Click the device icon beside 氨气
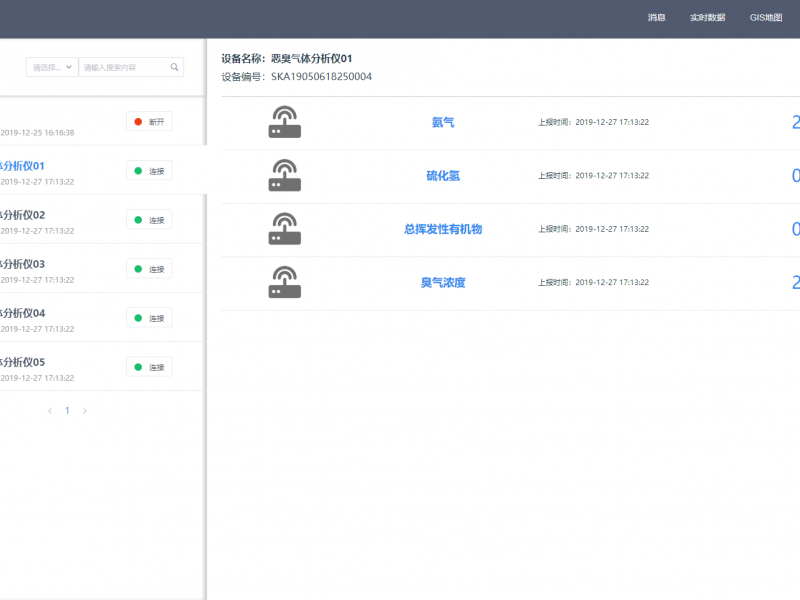 (x=284, y=122)
